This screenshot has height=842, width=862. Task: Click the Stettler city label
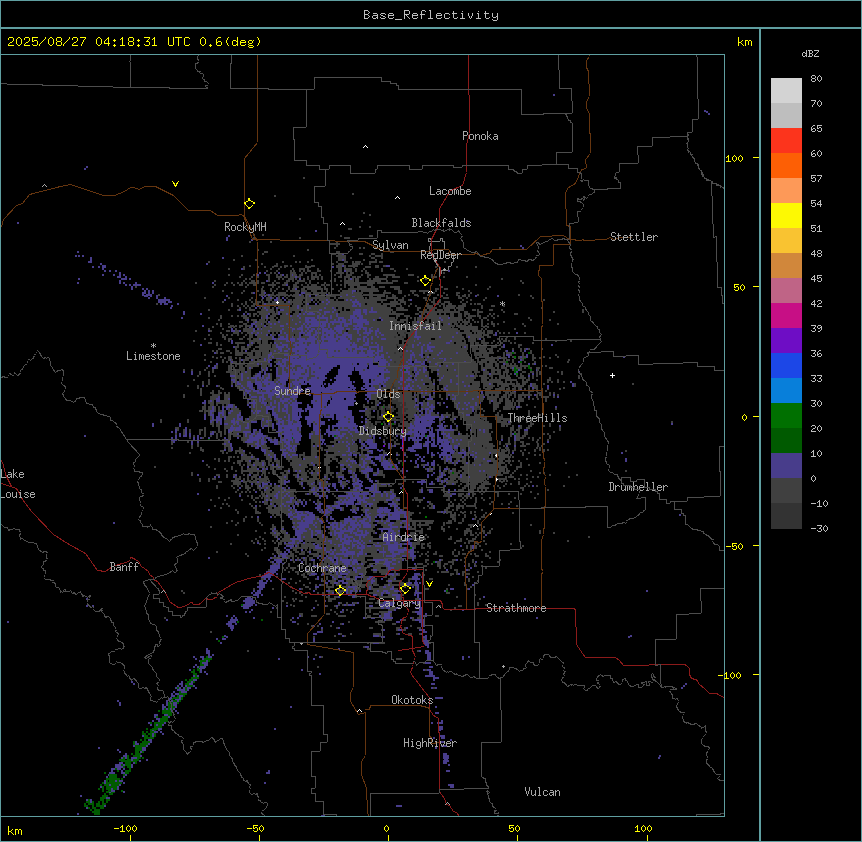pyautogui.click(x=634, y=237)
